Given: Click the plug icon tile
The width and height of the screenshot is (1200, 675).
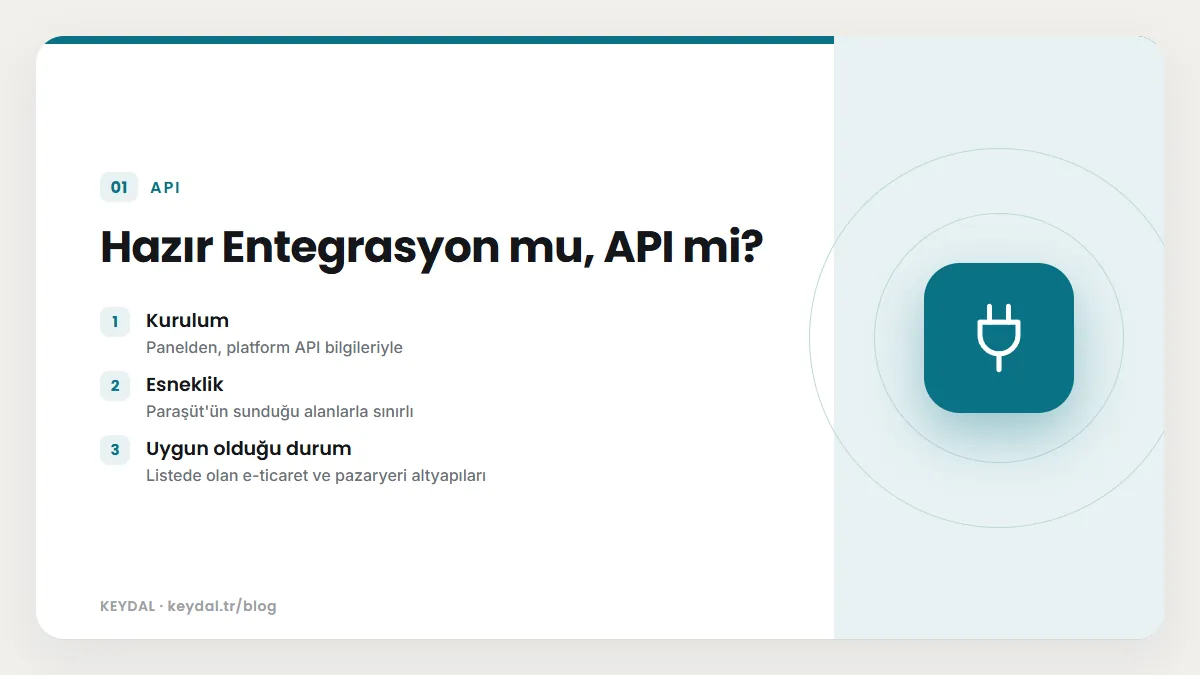Looking at the screenshot, I should 998,338.
